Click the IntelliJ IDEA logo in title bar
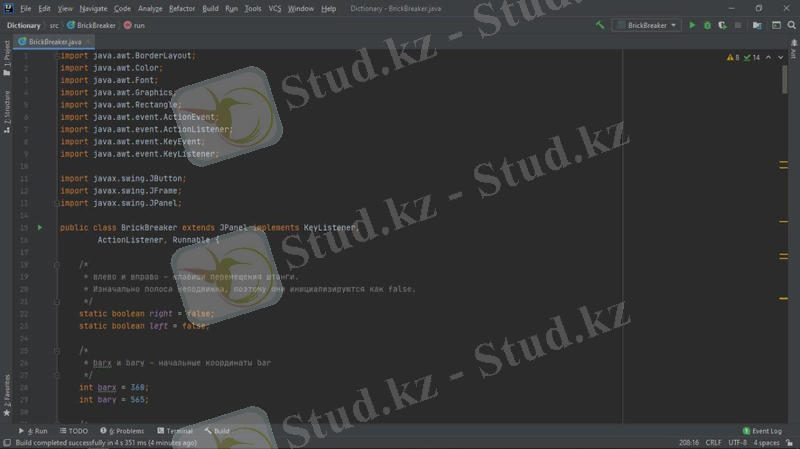Image resolution: width=800 pixels, height=449 pixels. [9, 8]
